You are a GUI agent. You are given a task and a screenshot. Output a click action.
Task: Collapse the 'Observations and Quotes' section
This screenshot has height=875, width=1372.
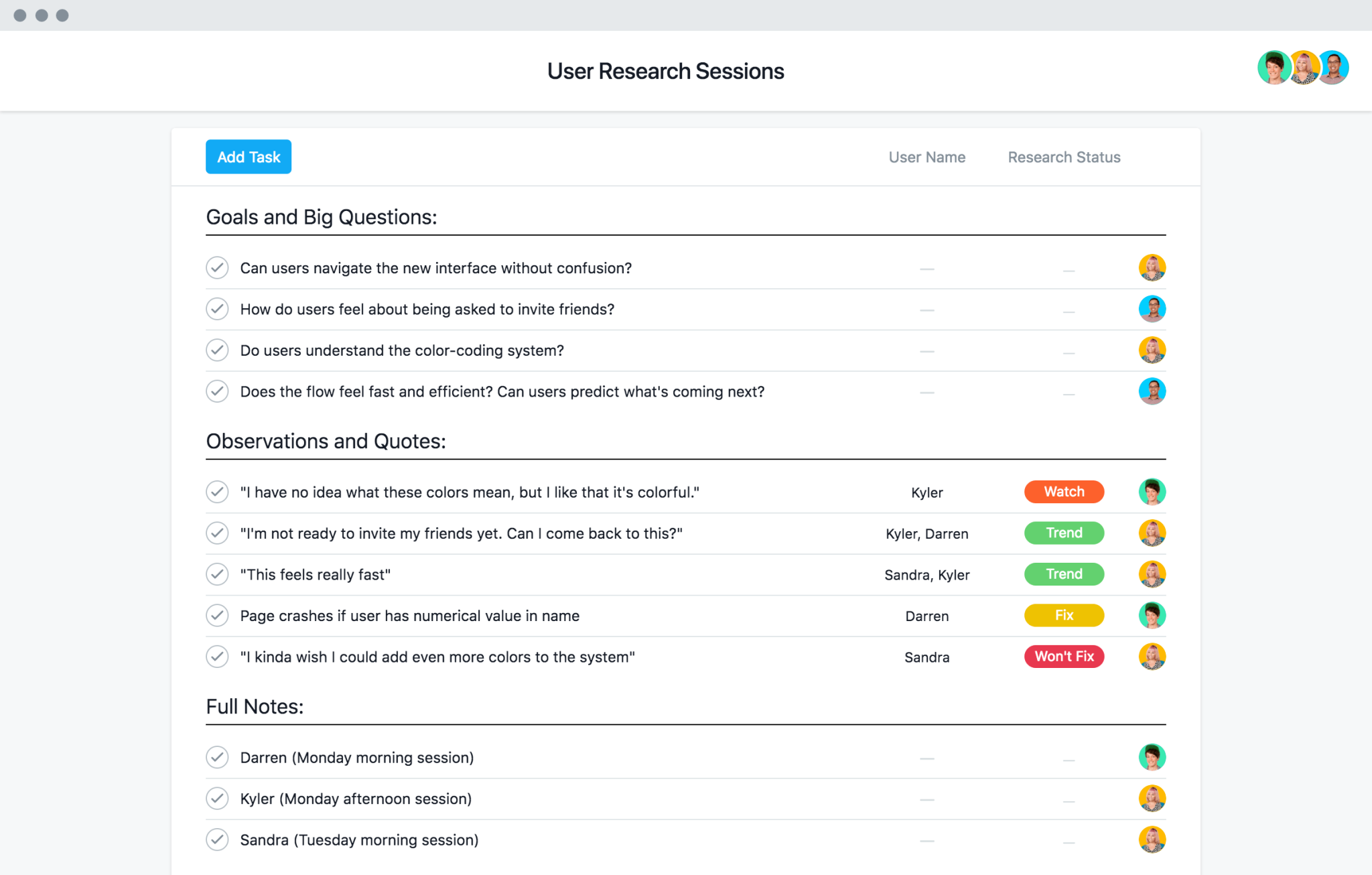[x=326, y=441]
